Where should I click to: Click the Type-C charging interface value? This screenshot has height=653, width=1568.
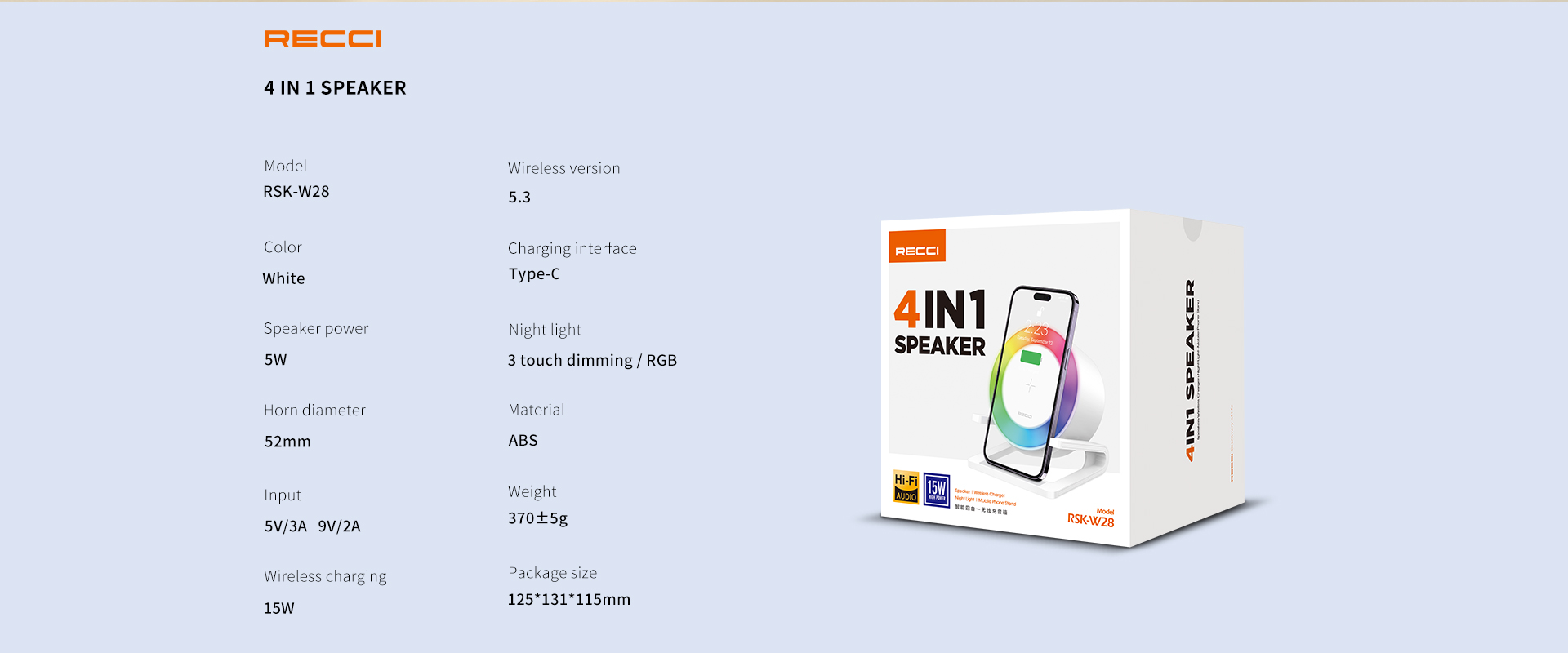534,274
